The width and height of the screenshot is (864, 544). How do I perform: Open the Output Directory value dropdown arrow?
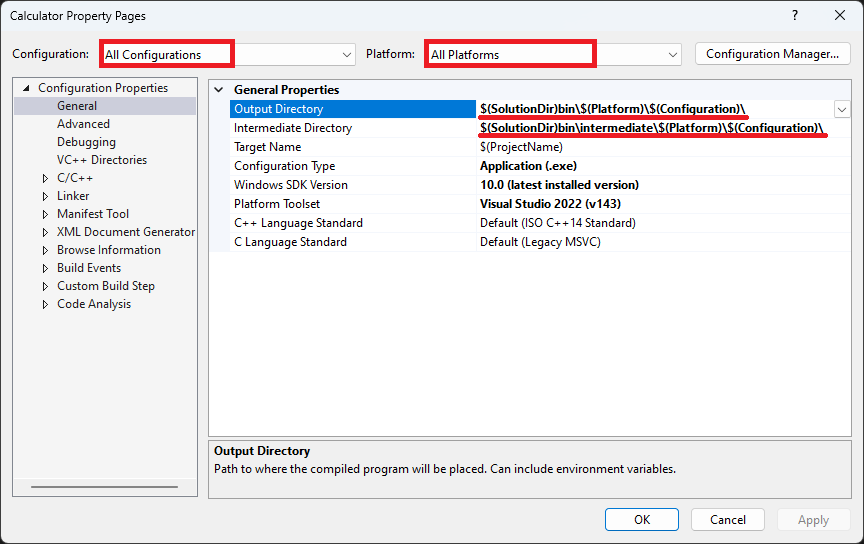click(841, 110)
